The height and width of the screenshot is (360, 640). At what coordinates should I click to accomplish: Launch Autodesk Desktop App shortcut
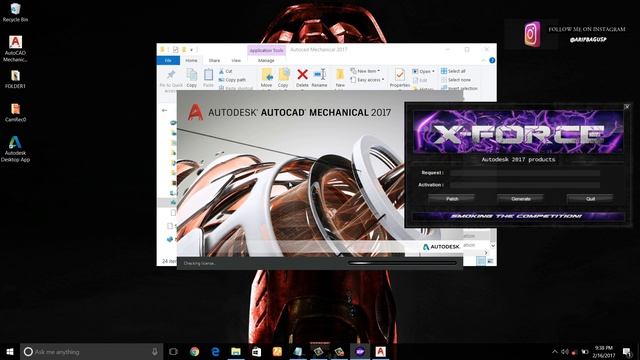(x=15, y=149)
